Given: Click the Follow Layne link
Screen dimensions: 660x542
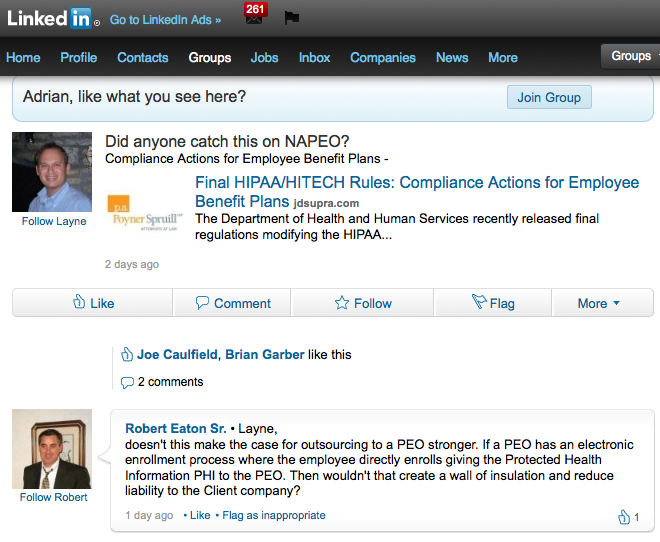Looking at the screenshot, I should tap(54, 221).
